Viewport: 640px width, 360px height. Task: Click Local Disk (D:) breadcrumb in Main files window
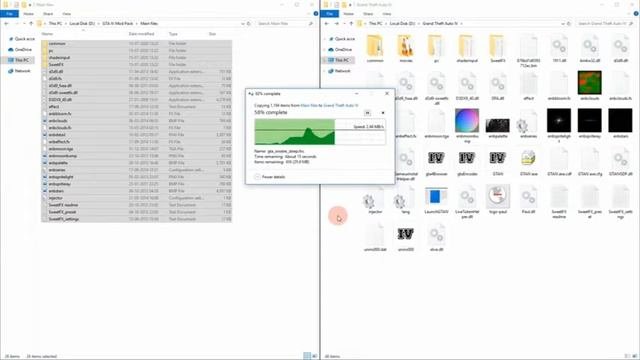[82, 24]
